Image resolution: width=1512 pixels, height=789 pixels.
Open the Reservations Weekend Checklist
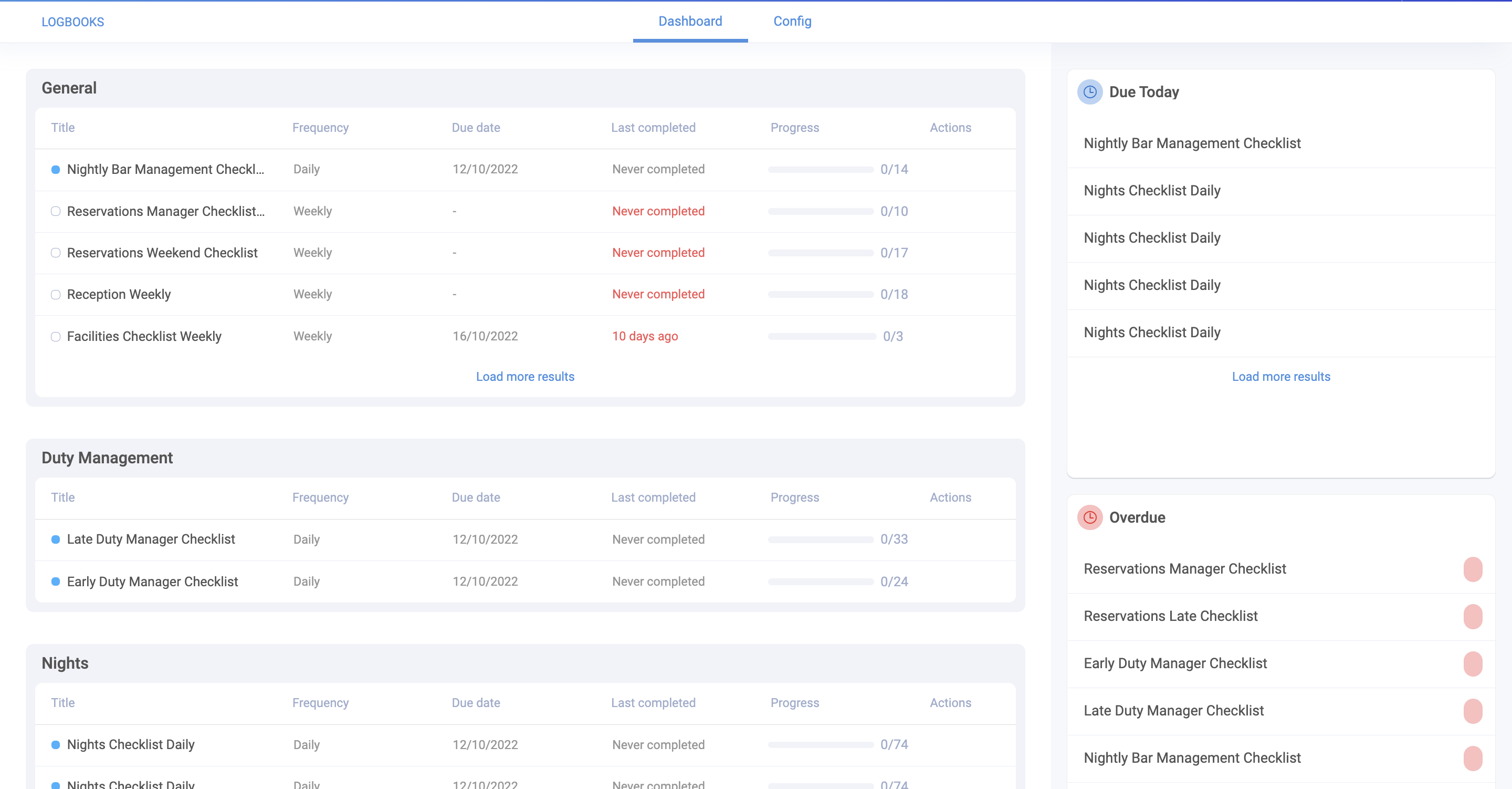pos(163,253)
